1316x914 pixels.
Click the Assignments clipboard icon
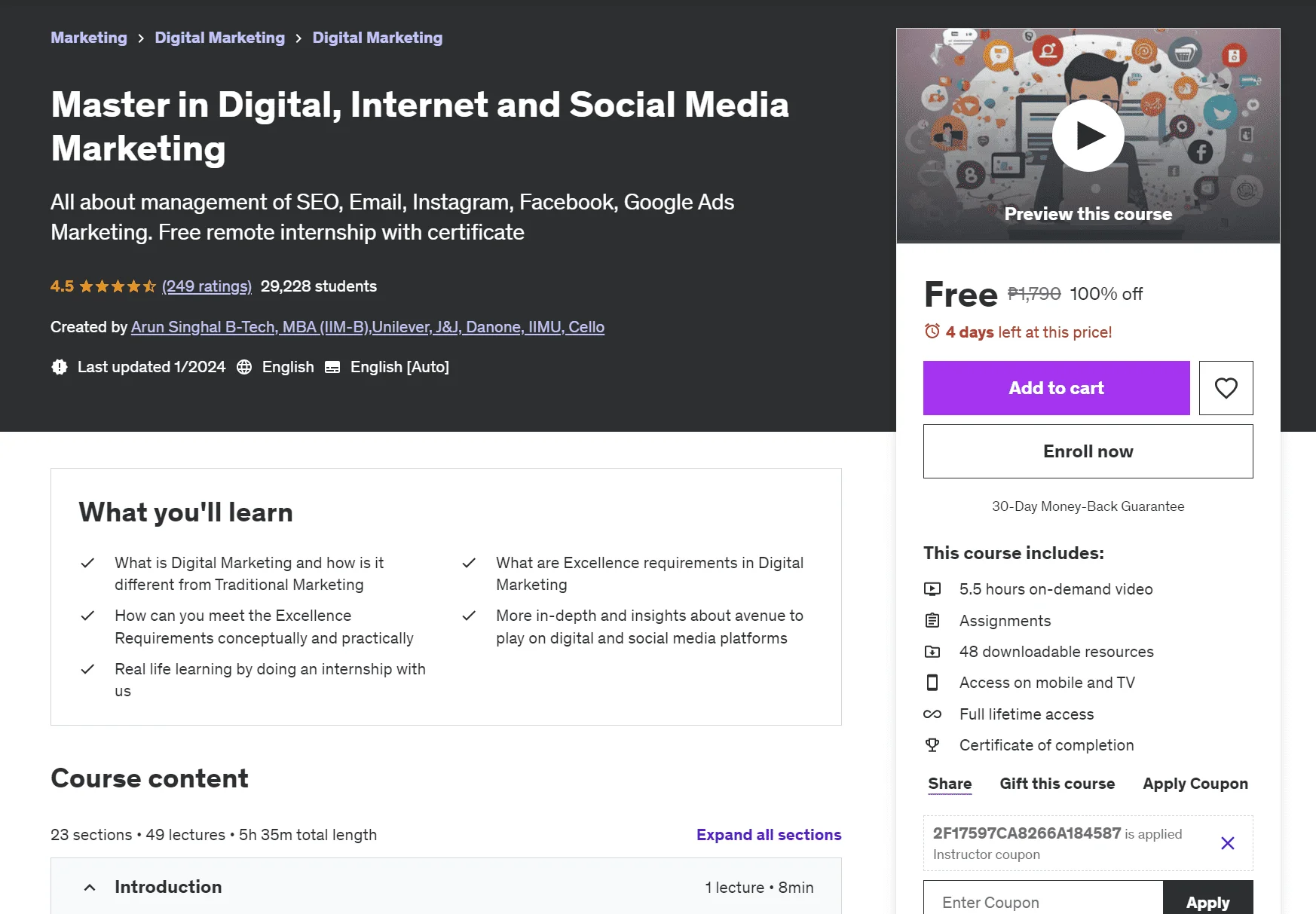click(x=932, y=621)
